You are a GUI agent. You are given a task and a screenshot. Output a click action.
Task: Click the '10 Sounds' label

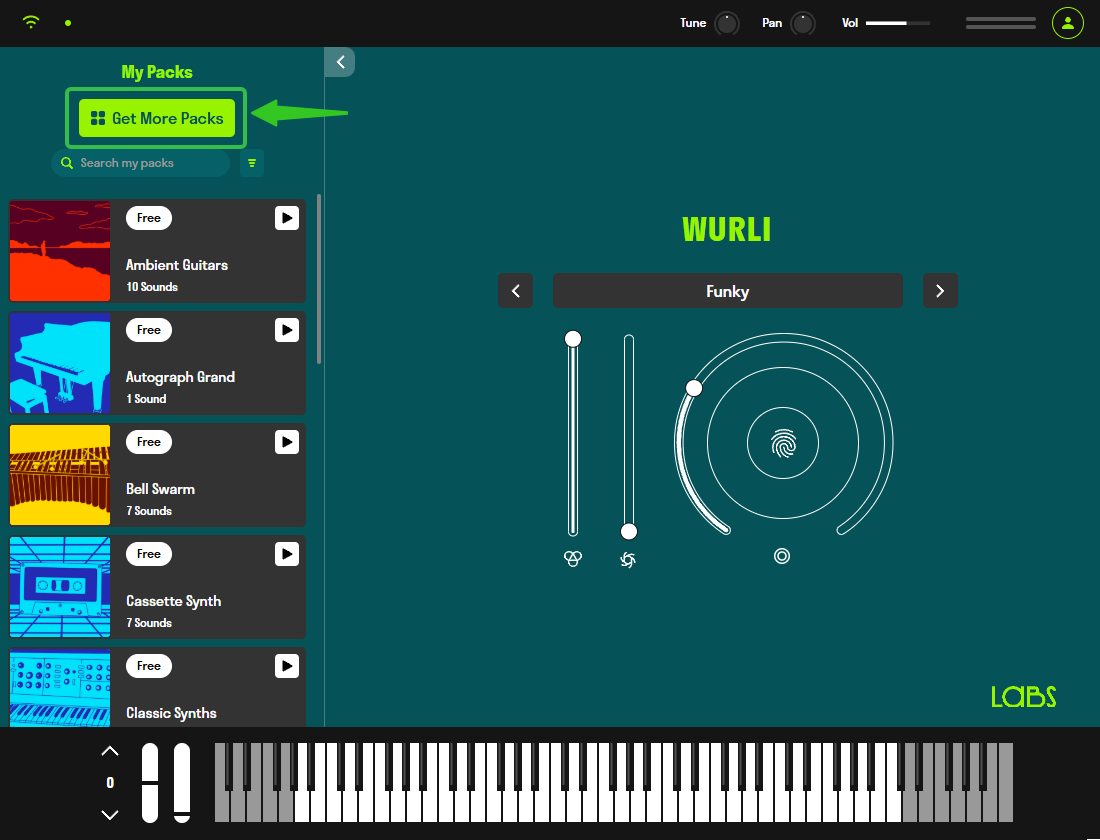click(x=152, y=287)
